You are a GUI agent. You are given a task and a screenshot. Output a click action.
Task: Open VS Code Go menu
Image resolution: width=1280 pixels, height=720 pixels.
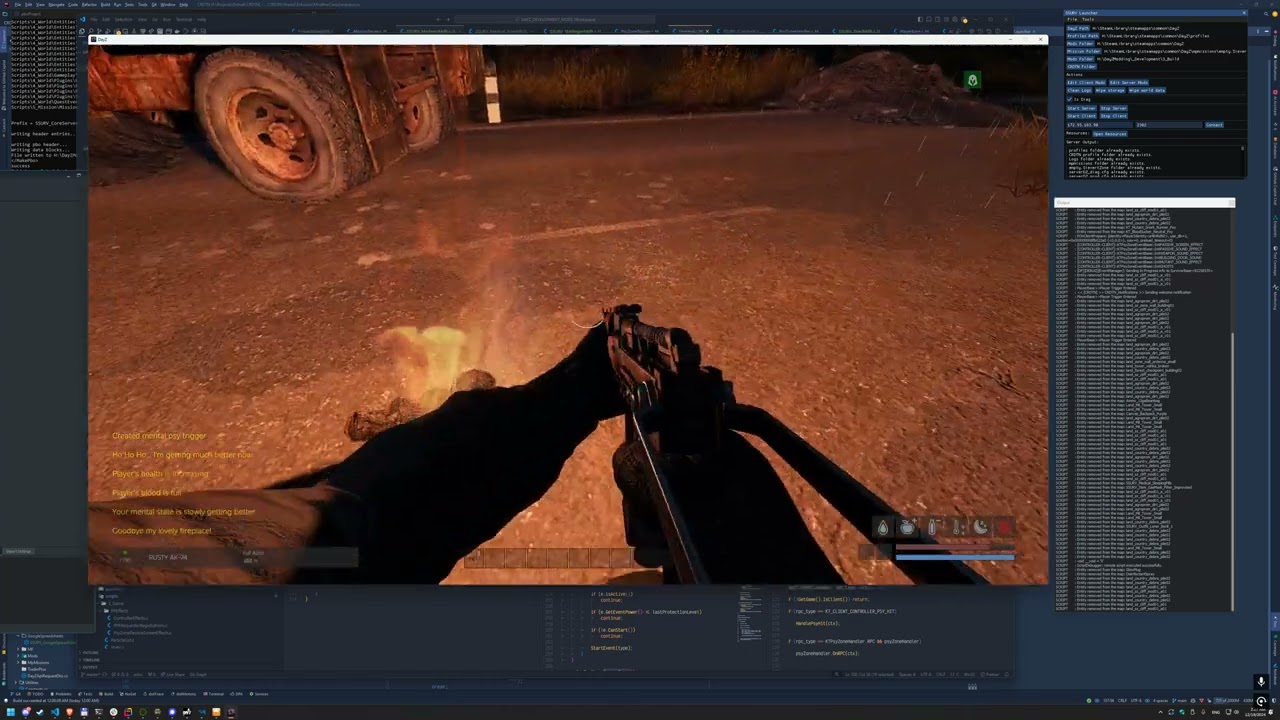[155, 19]
